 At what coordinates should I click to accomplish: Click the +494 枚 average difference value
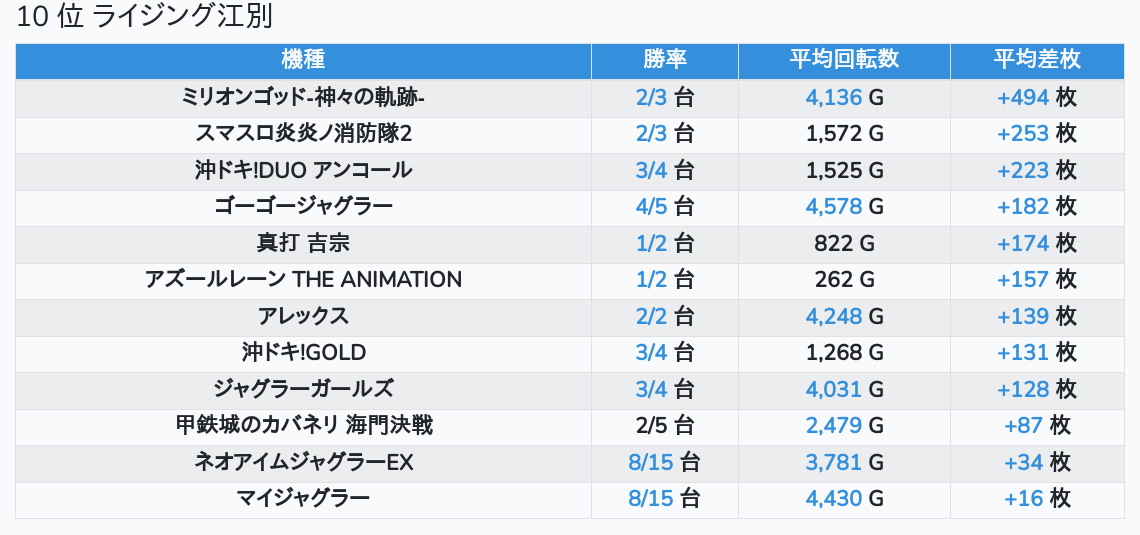point(1037,97)
